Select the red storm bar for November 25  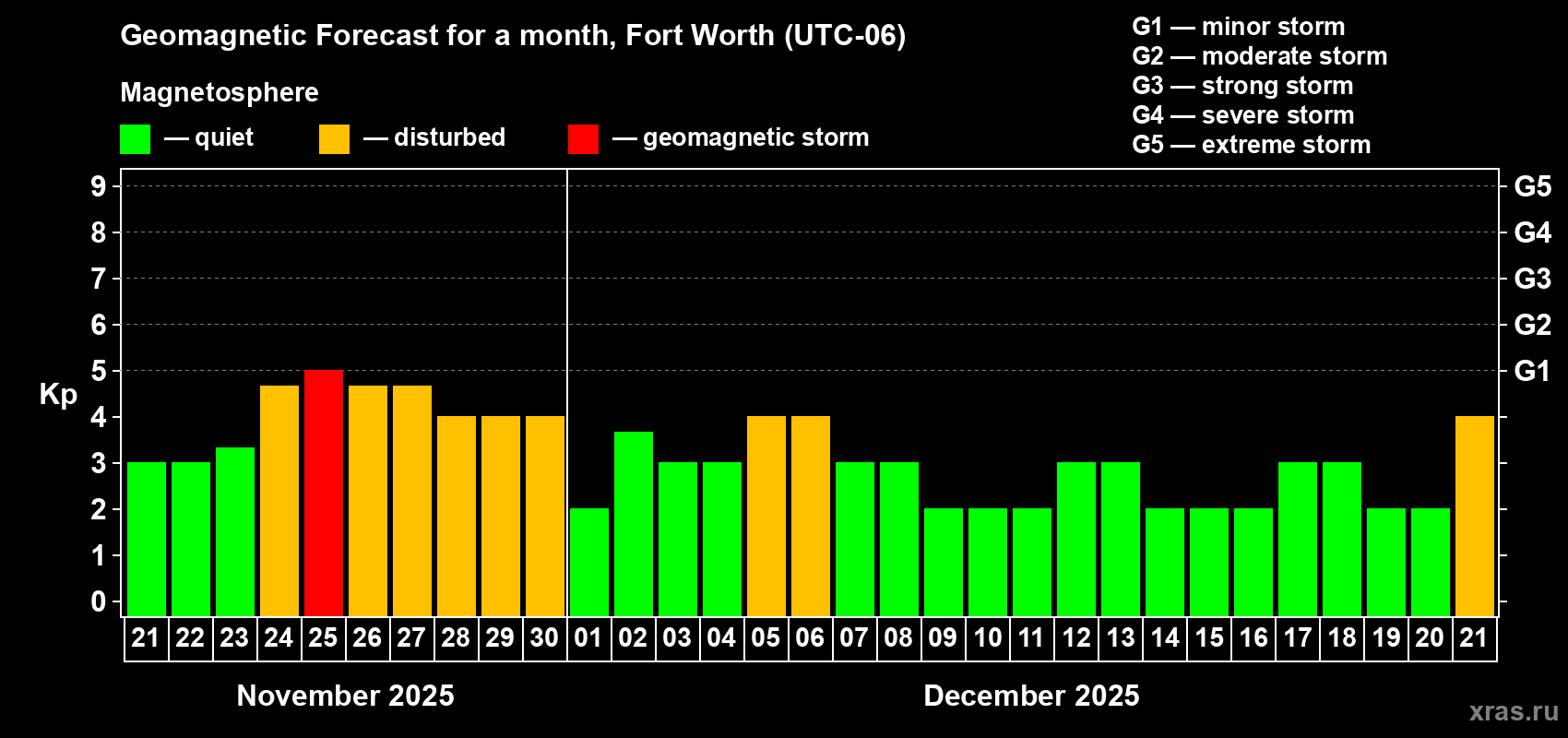click(324, 493)
